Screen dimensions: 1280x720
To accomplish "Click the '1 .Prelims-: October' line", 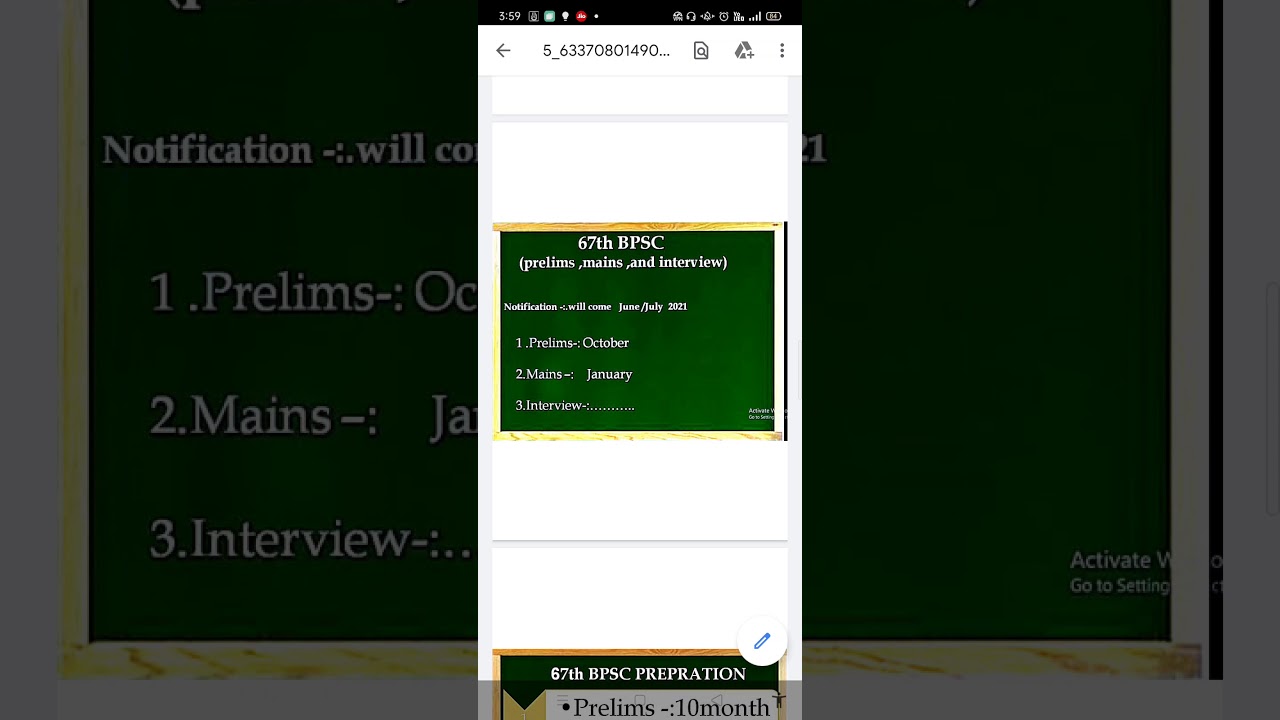I will pyautogui.click(x=572, y=343).
